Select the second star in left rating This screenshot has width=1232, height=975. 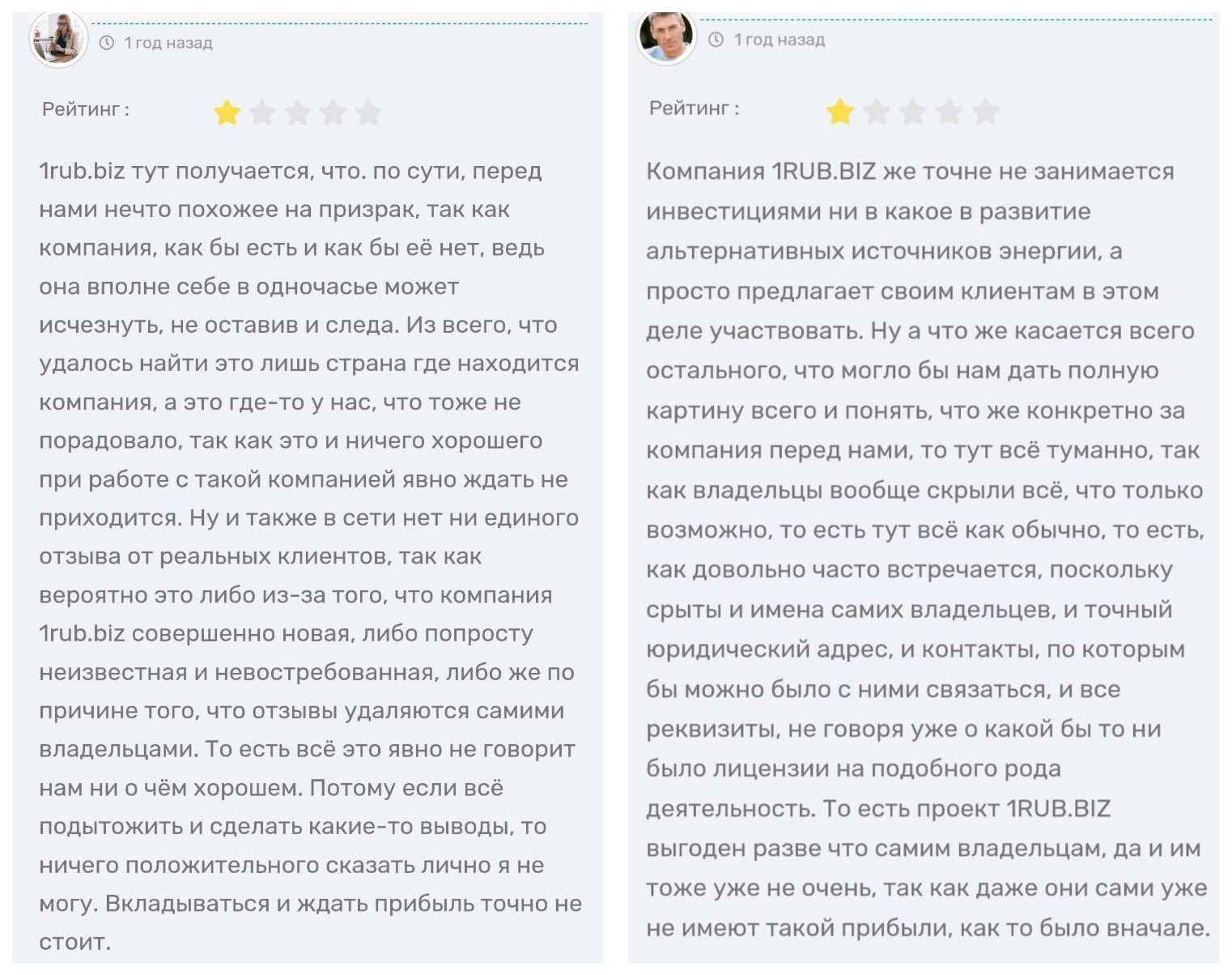[262, 113]
